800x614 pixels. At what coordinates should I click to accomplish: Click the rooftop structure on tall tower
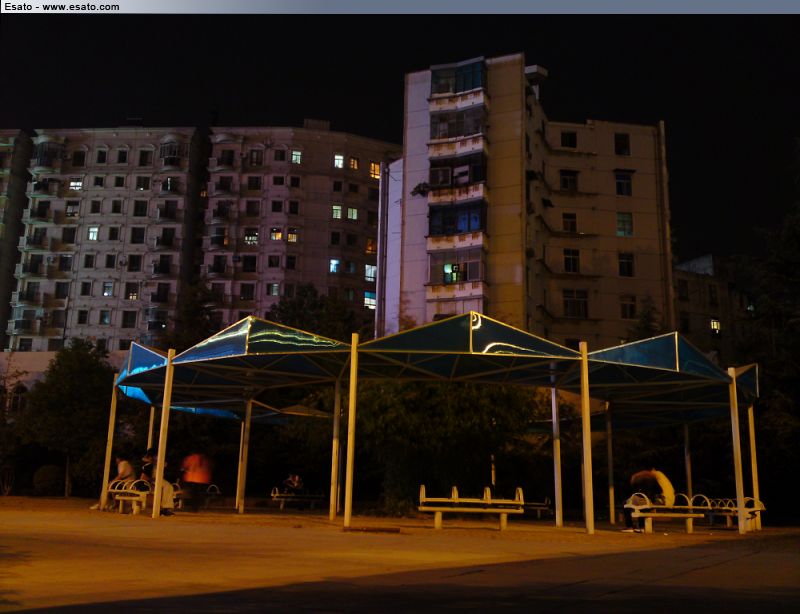[536, 74]
